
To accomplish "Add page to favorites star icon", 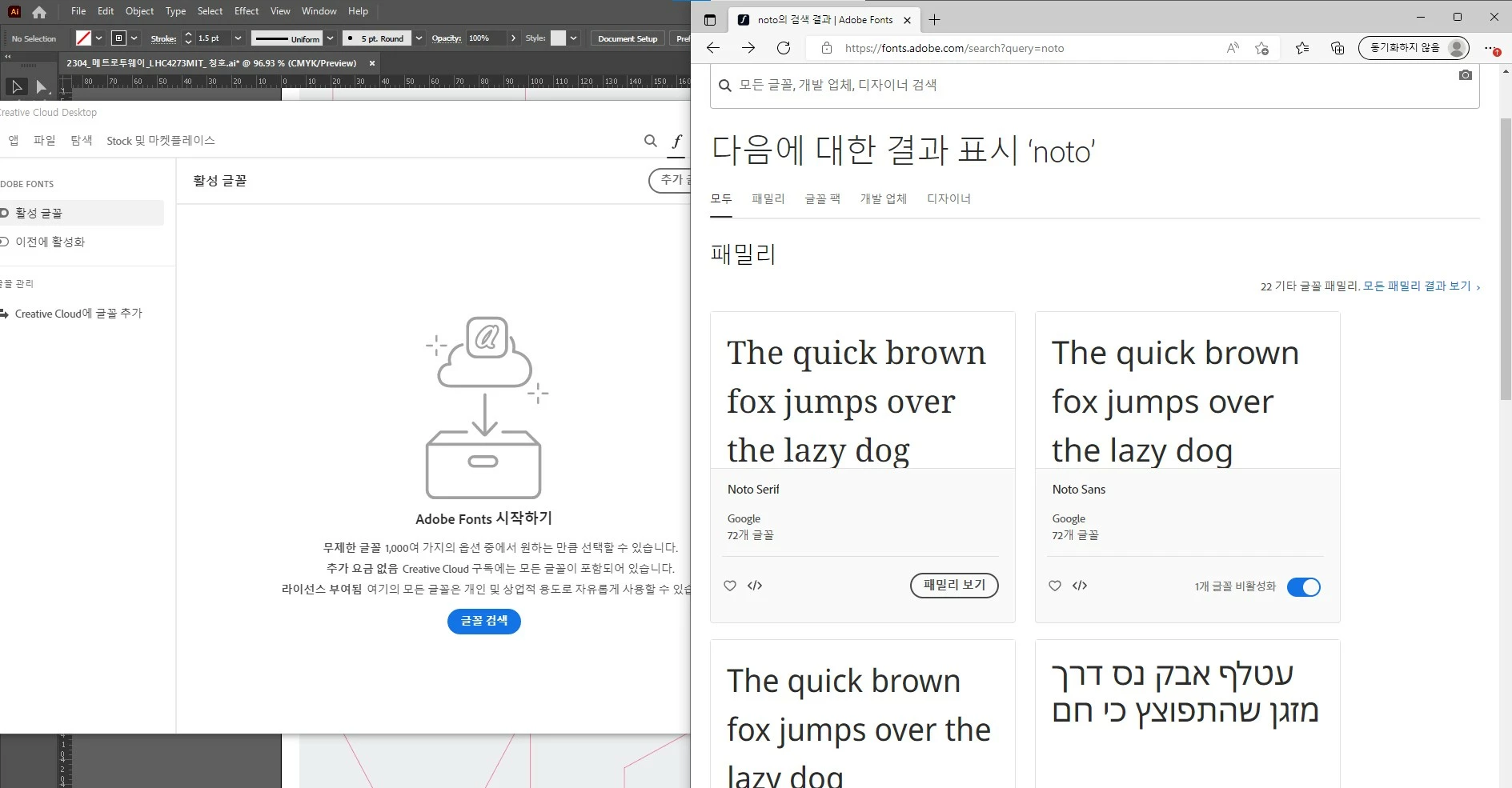I will [x=1262, y=48].
